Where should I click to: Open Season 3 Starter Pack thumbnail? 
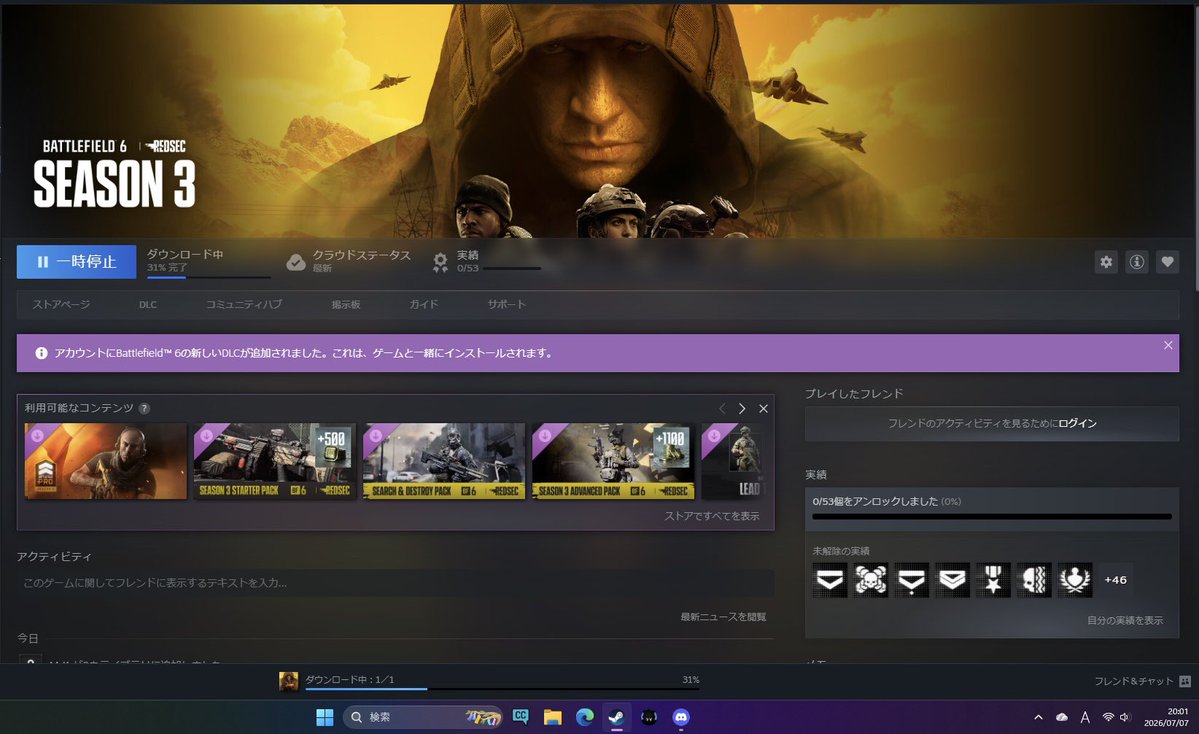click(x=275, y=461)
